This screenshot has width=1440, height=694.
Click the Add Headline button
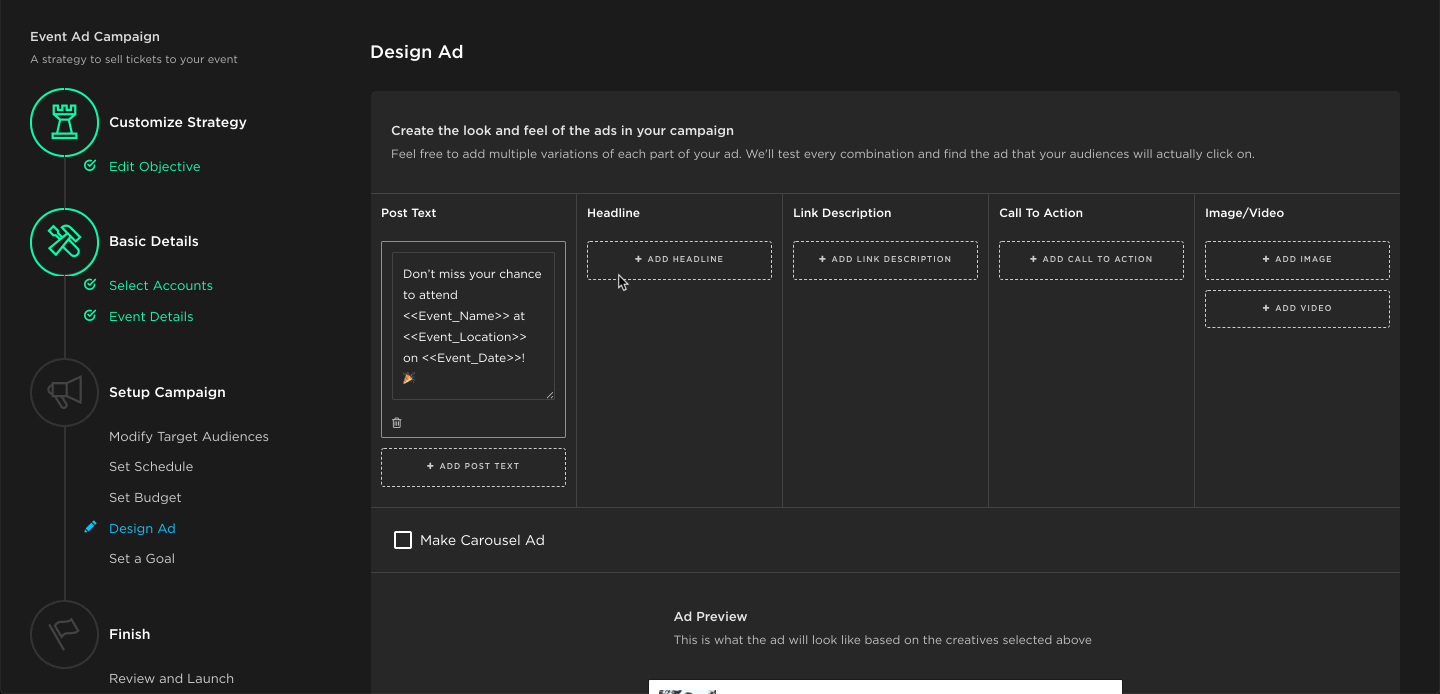coord(679,260)
